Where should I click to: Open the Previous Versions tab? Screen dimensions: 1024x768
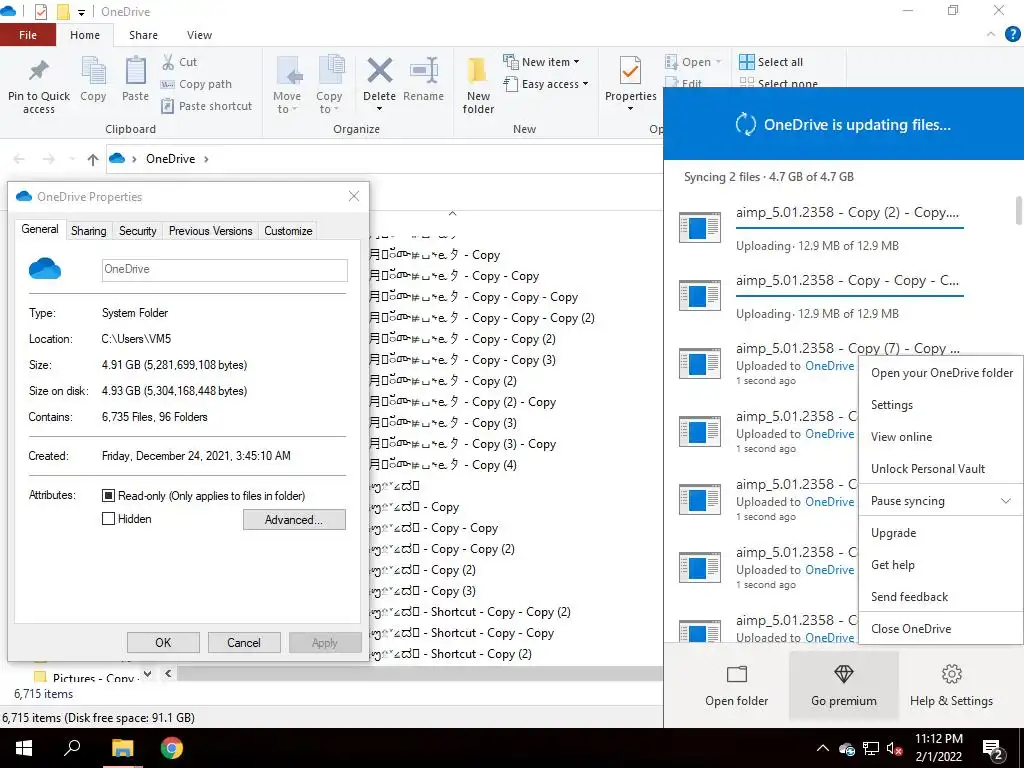point(210,231)
